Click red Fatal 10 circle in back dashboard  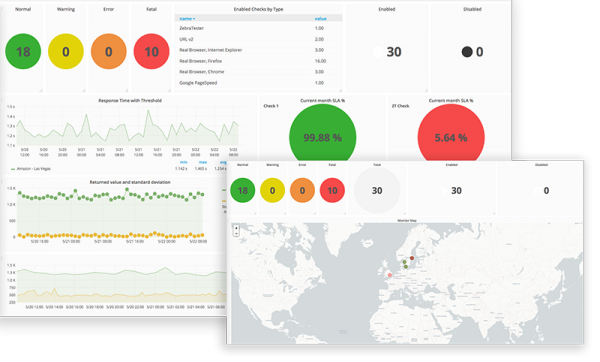[x=152, y=51]
